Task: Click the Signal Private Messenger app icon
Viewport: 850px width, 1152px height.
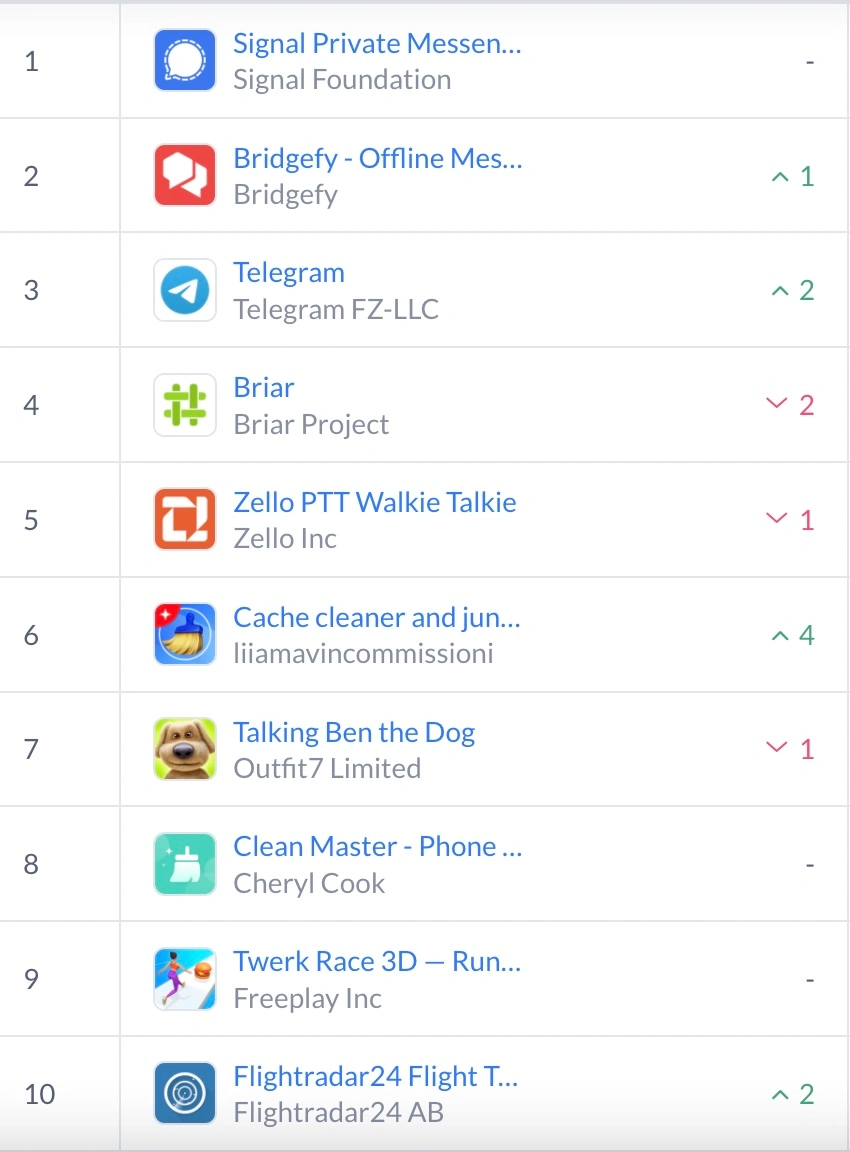Action: click(185, 61)
